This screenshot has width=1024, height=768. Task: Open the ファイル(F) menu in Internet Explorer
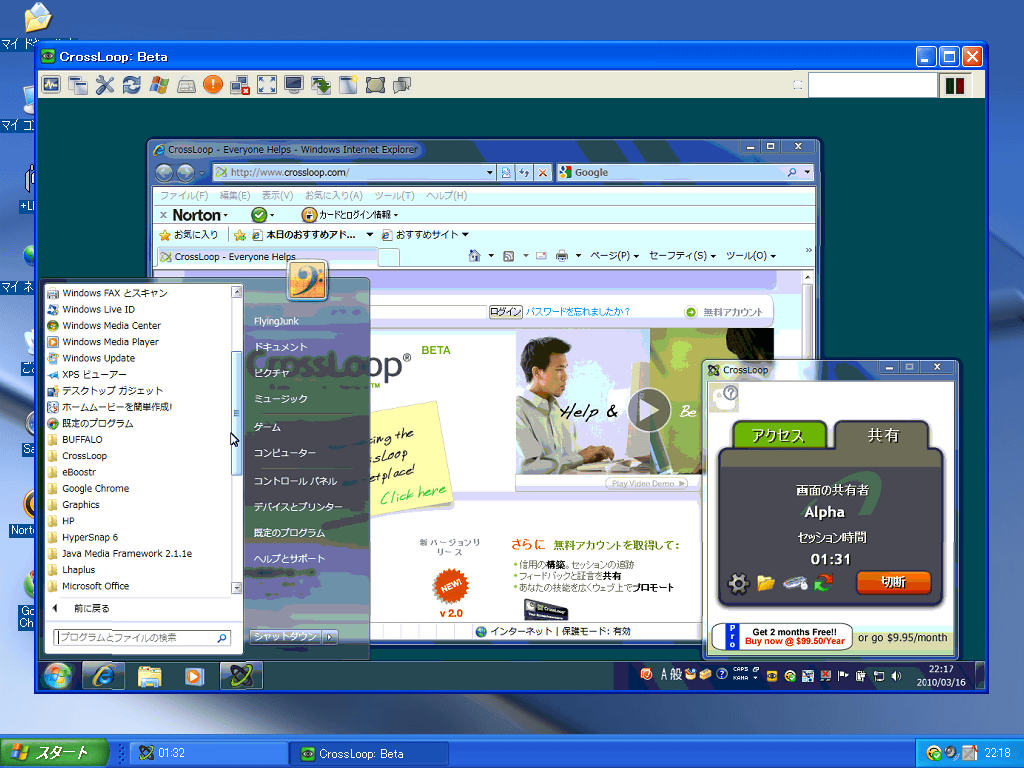[x=184, y=195]
